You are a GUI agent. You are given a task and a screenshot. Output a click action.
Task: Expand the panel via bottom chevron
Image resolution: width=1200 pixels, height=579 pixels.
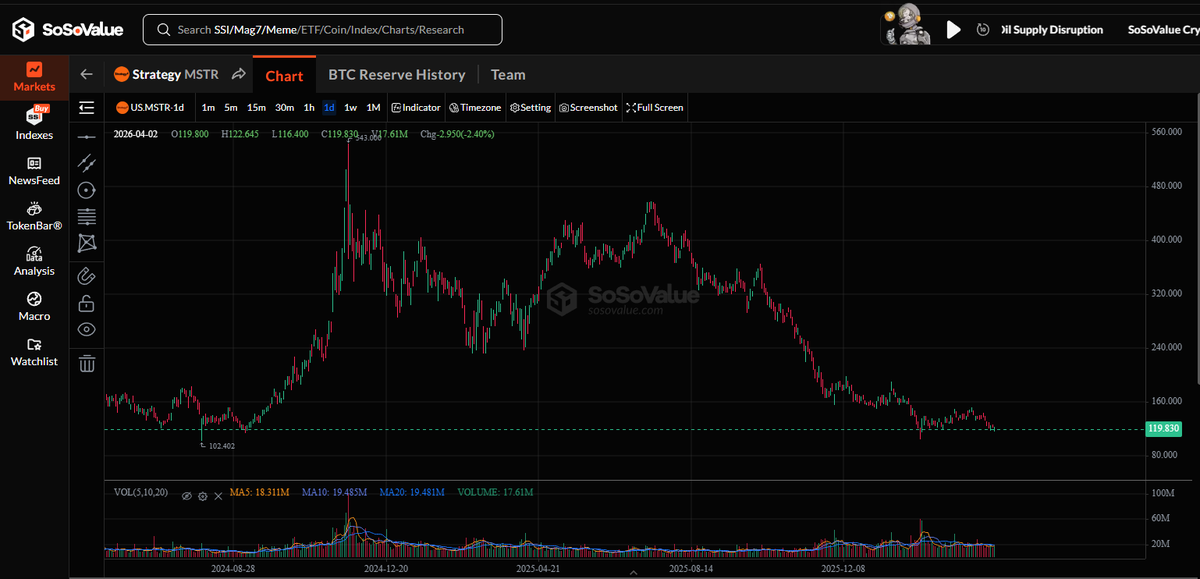[x=632, y=573]
